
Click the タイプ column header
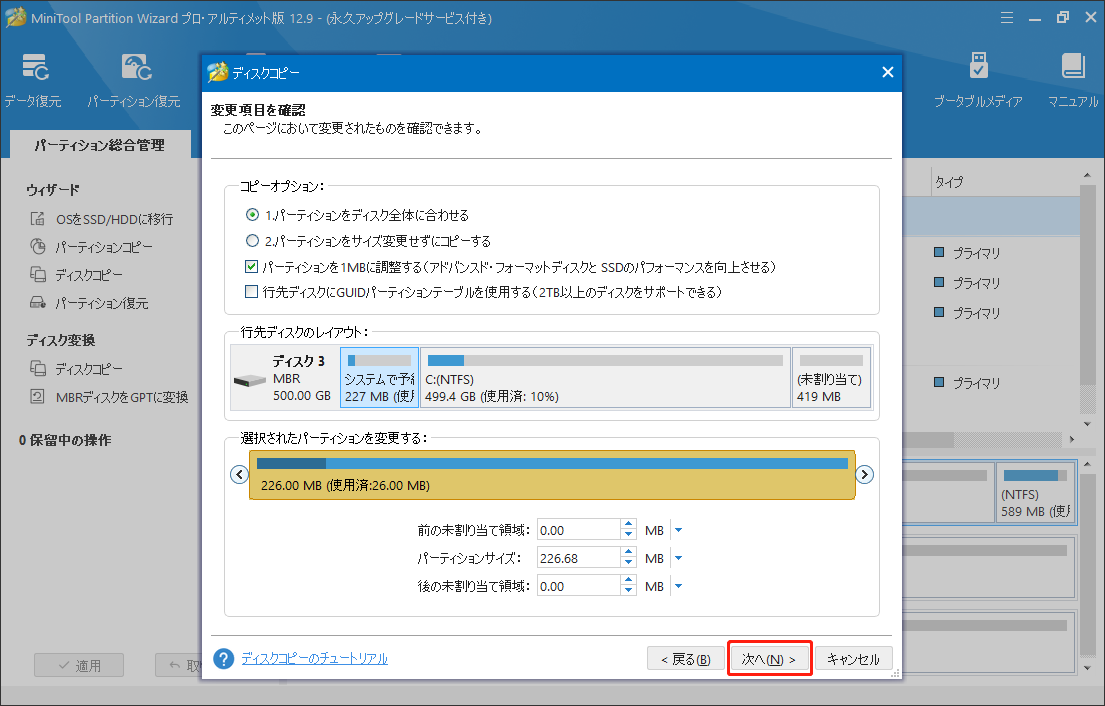click(x=949, y=182)
